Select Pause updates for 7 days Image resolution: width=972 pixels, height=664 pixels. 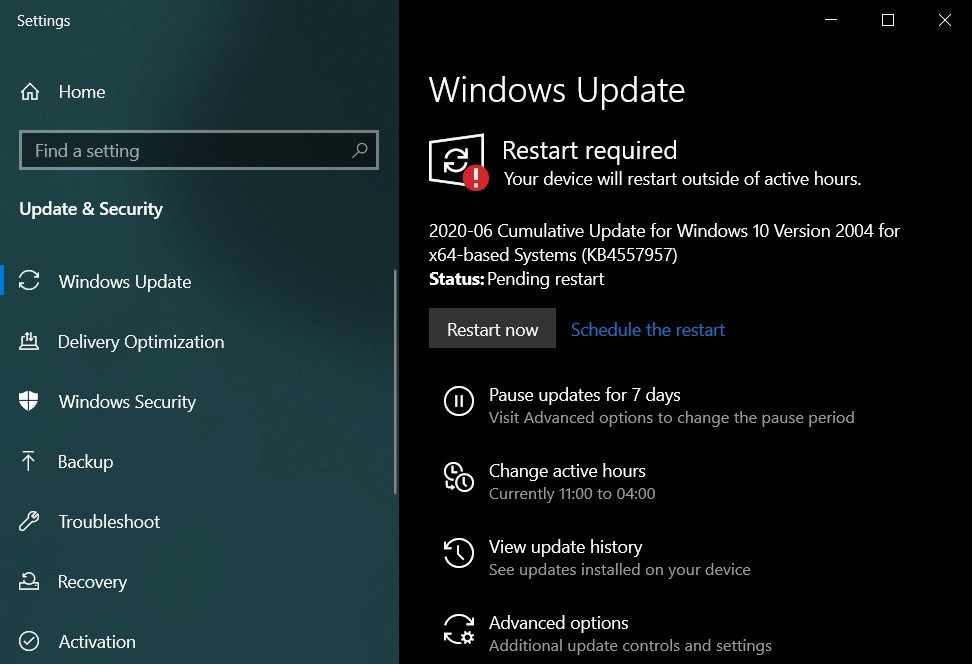tap(584, 394)
